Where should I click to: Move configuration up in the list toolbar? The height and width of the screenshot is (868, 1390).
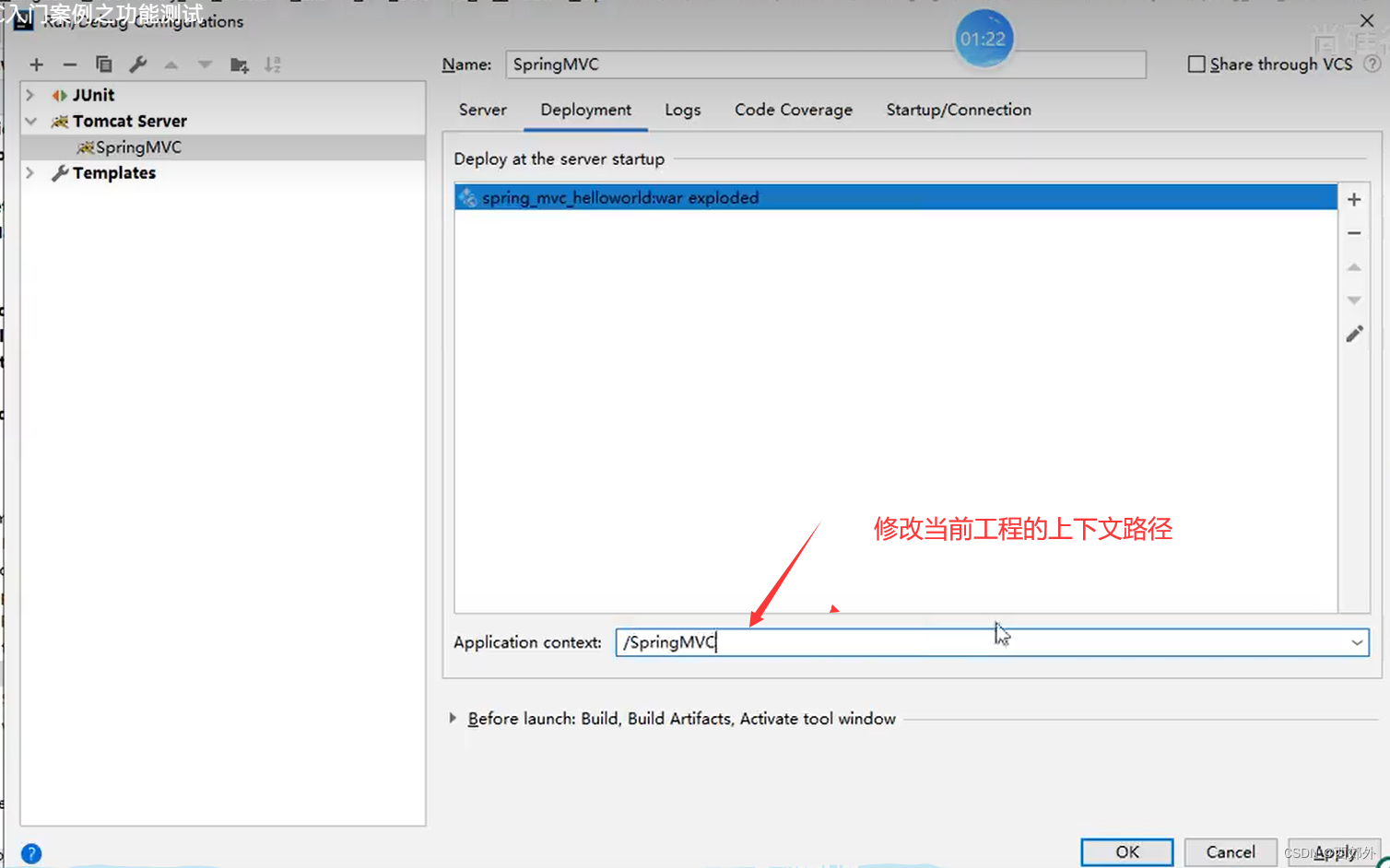(171, 65)
